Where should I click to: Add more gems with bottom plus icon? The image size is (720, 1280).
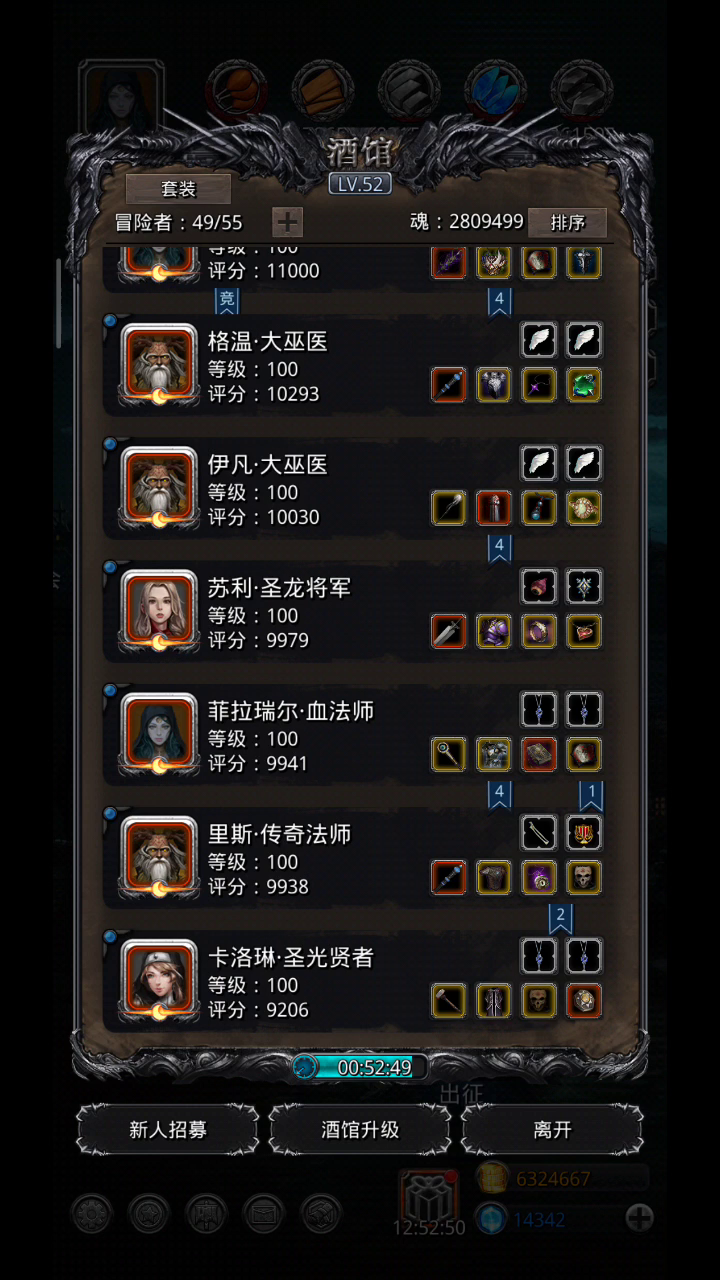pyautogui.click(x=639, y=1217)
